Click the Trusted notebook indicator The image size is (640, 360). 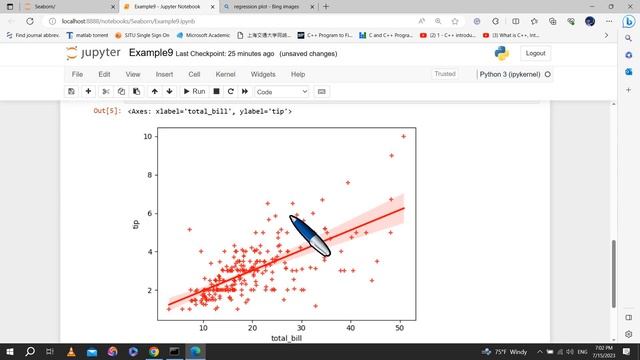445,74
